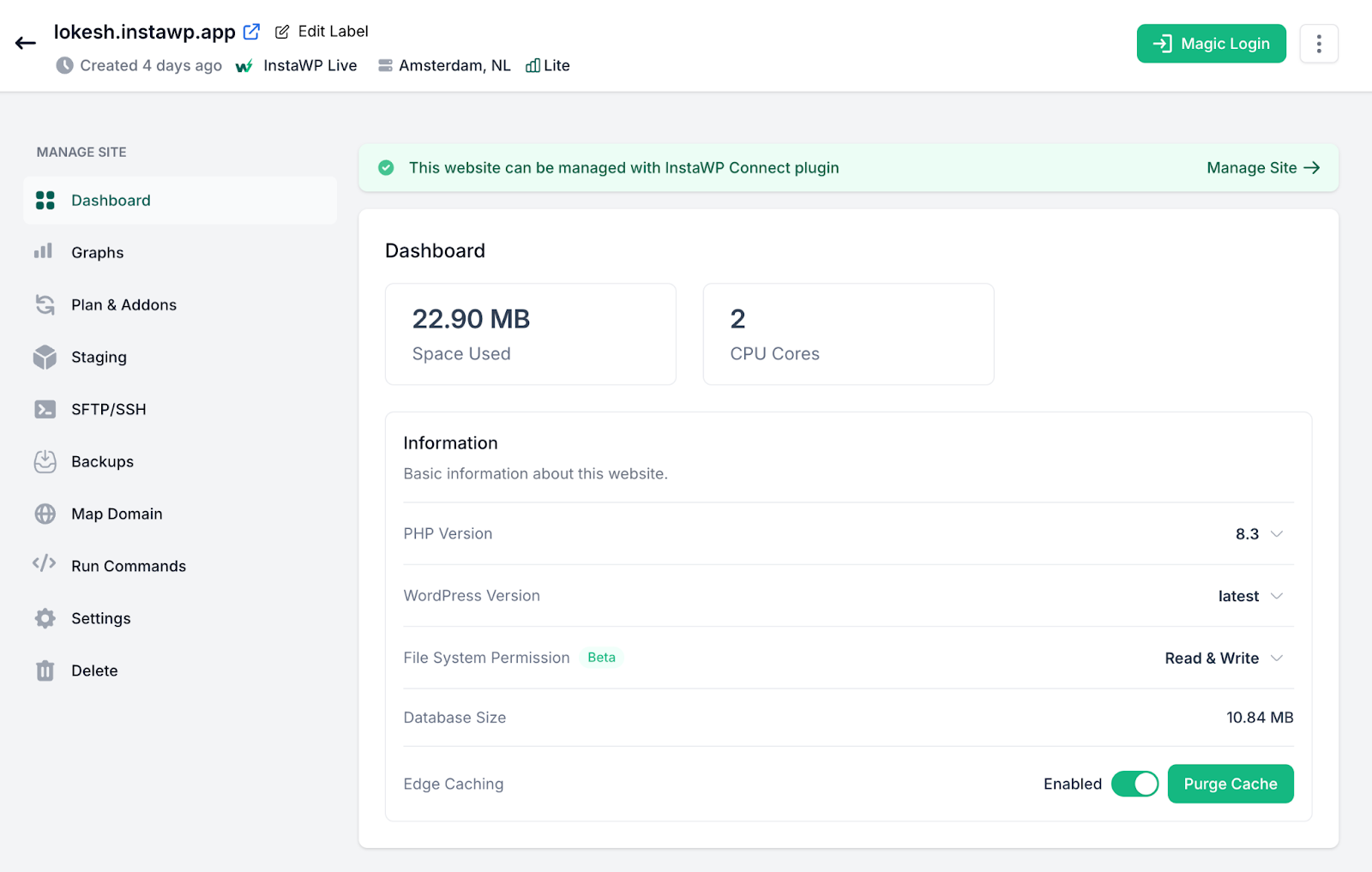Click the Lite plan chart icon
This screenshot has height=872, width=1372.
pyautogui.click(x=533, y=66)
